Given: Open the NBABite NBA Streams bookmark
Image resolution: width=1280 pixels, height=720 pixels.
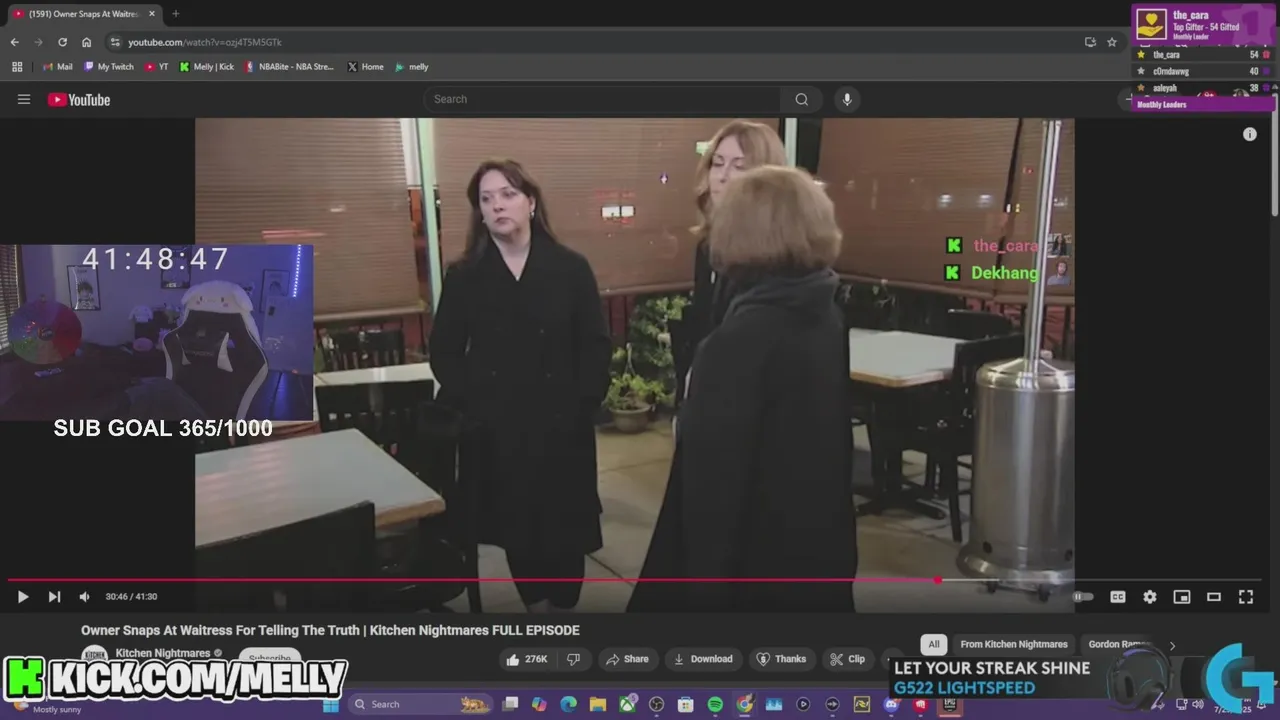Looking at the screenshot, I should [x=290, y=67].
